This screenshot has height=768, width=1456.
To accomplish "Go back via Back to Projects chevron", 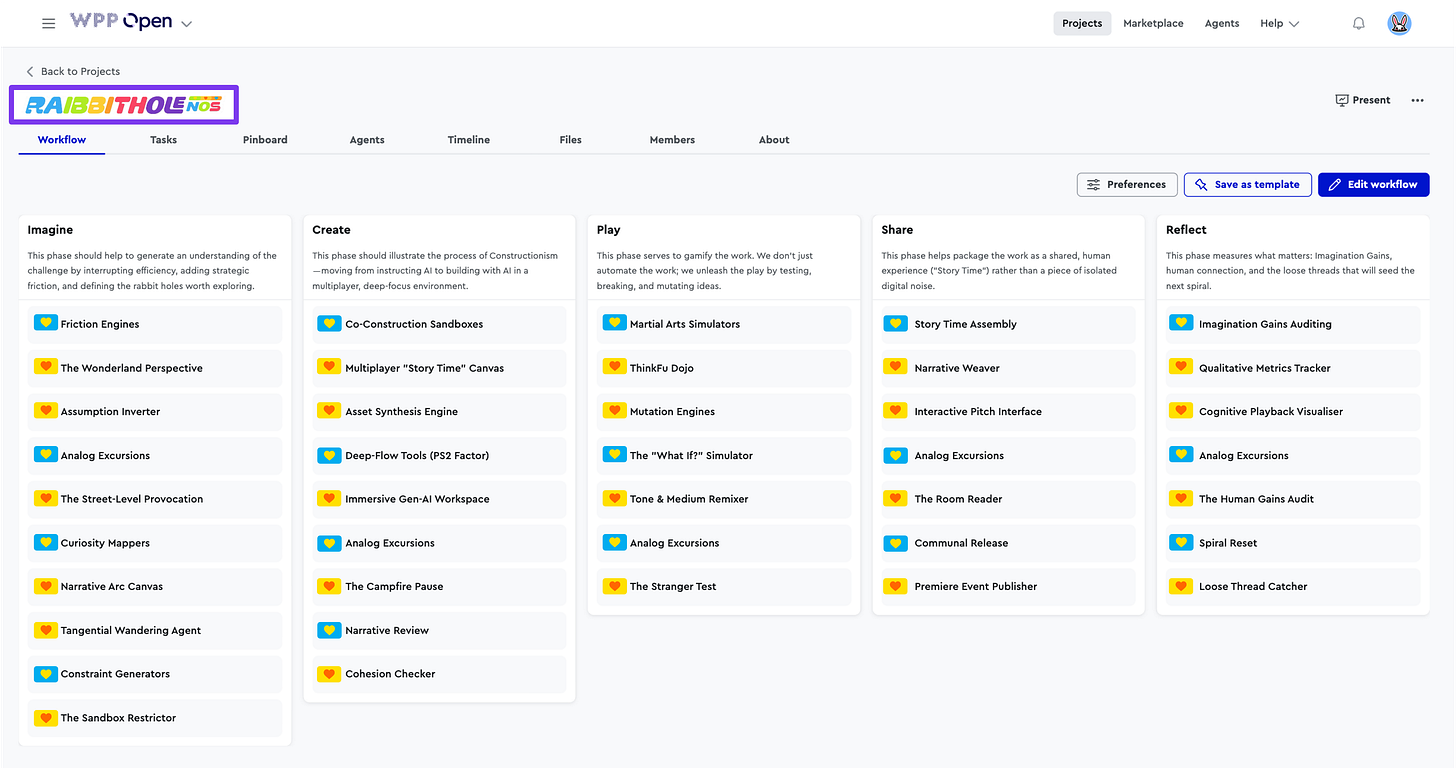I will (x=30, y=71).
